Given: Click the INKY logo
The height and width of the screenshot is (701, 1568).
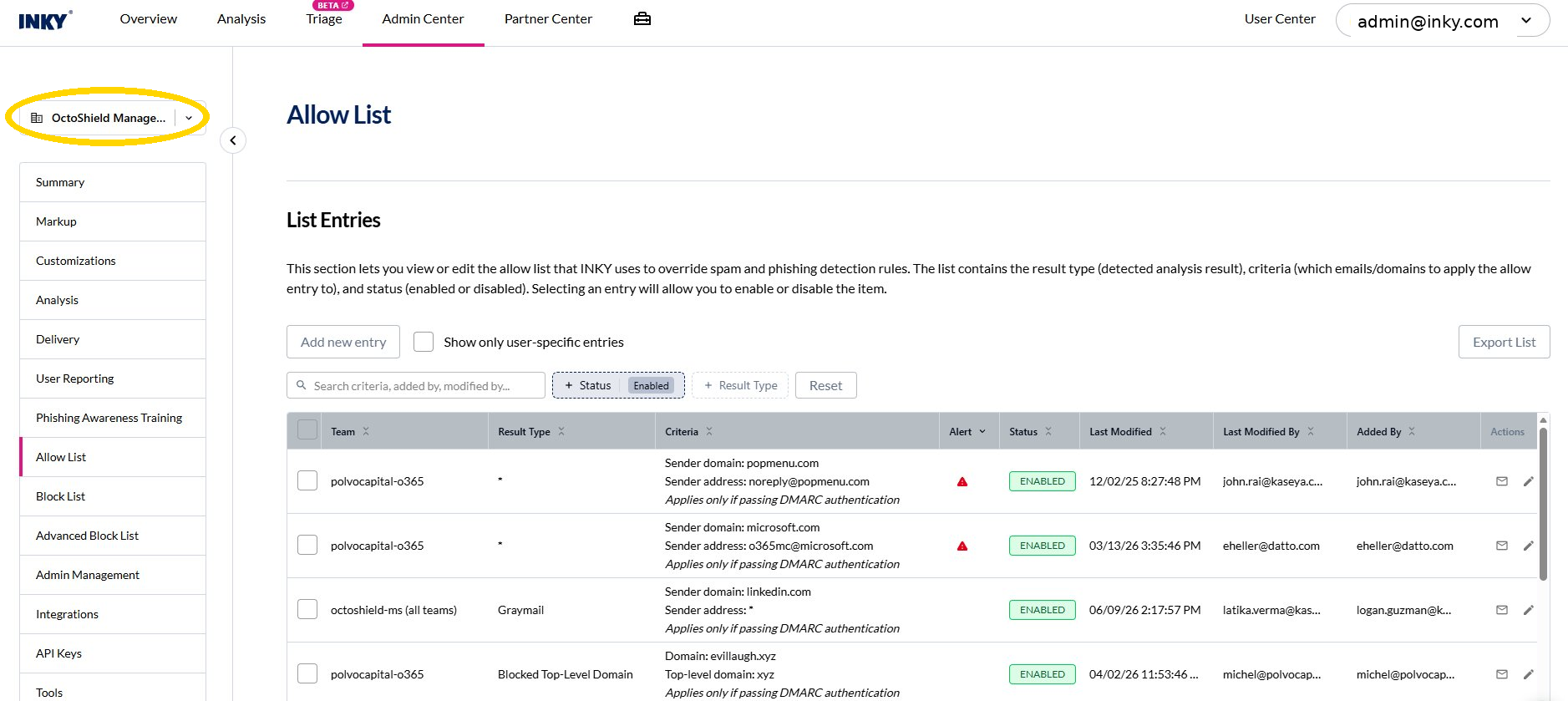Looking at the screenshot, I should (x=45, y=20).
